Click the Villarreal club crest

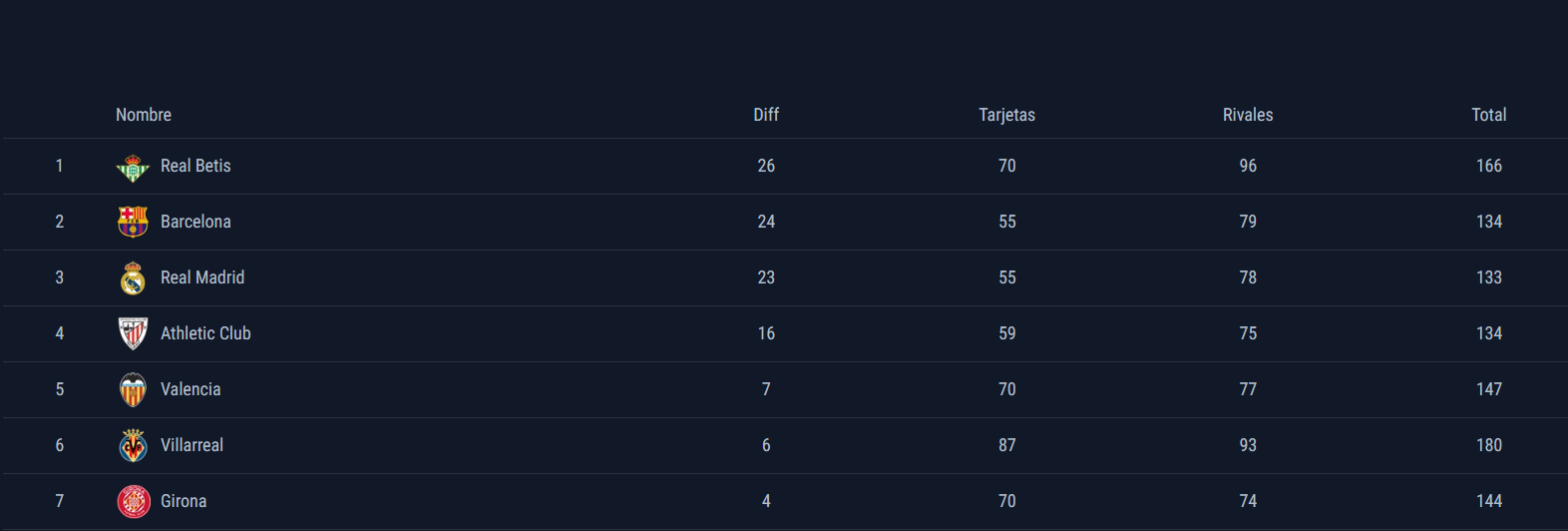pyautogui.click(x=133, y=445)
